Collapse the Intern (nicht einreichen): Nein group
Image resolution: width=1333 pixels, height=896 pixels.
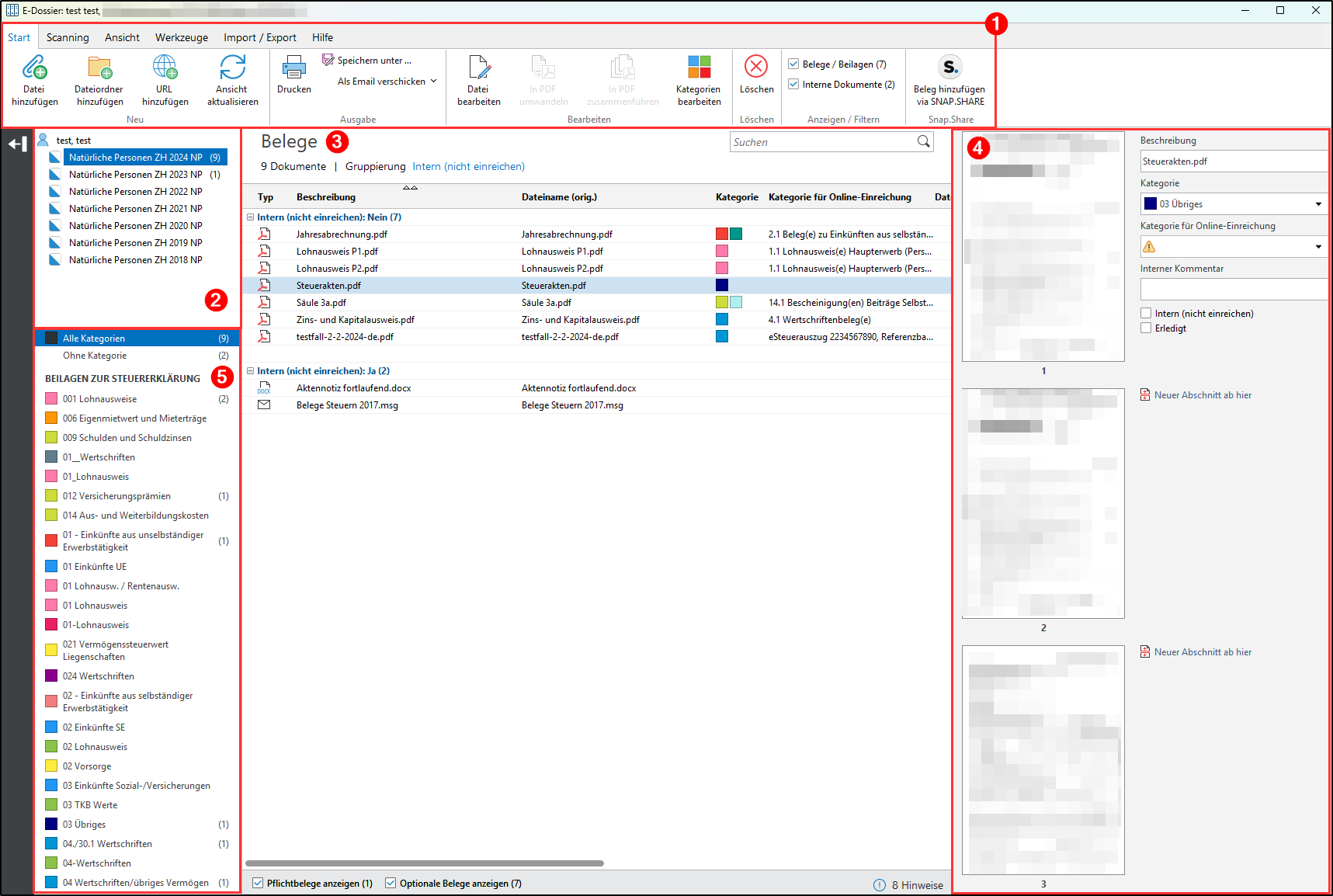(x=251, y=217)
